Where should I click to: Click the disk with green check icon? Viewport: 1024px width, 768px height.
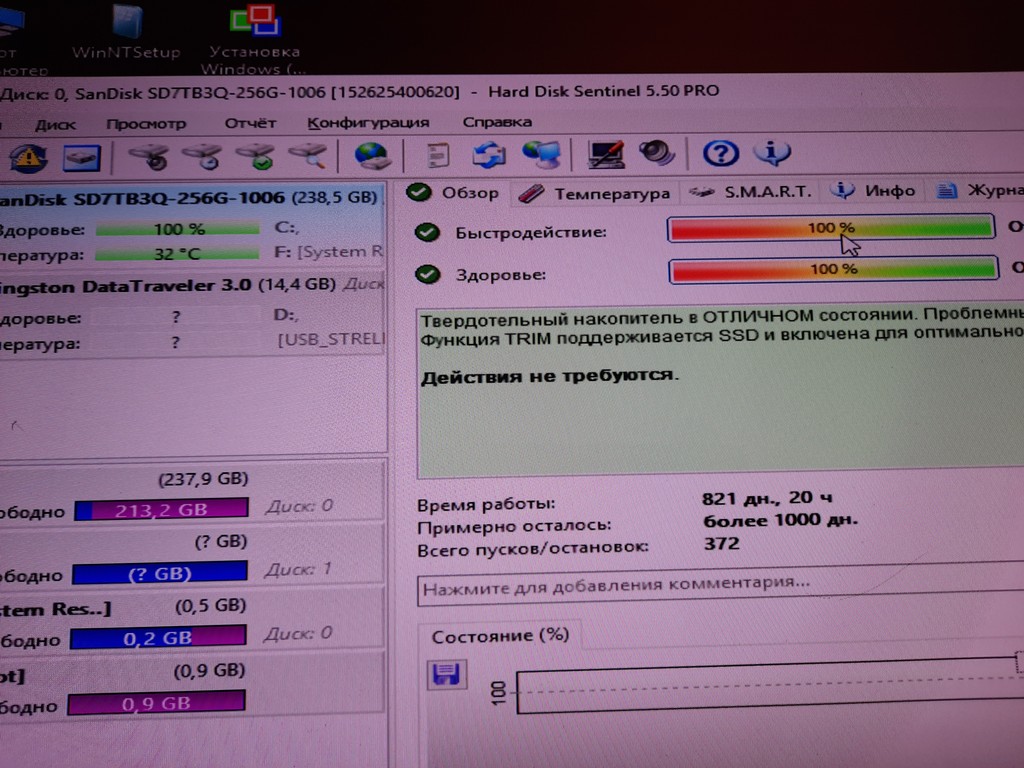[255, 157]
